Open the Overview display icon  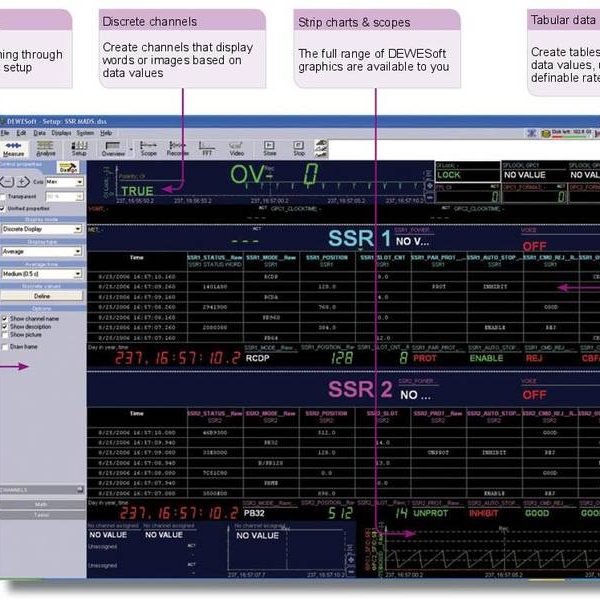[x=113, y=148]
